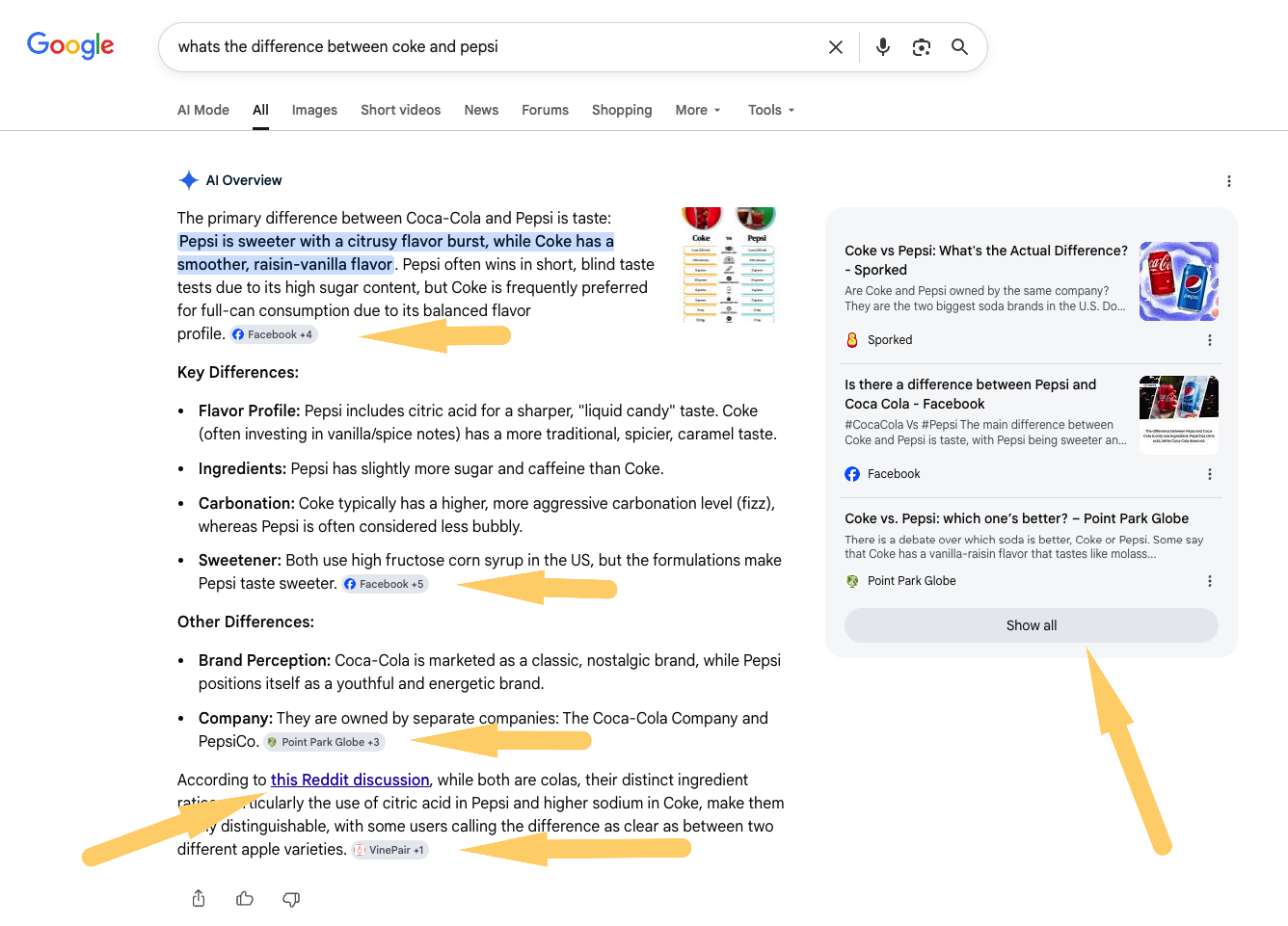Screen dimensions: 1288x926
Task: Open options menu for Point Park Globe result
Action: pyautogui.click(x=1210, y=581)
